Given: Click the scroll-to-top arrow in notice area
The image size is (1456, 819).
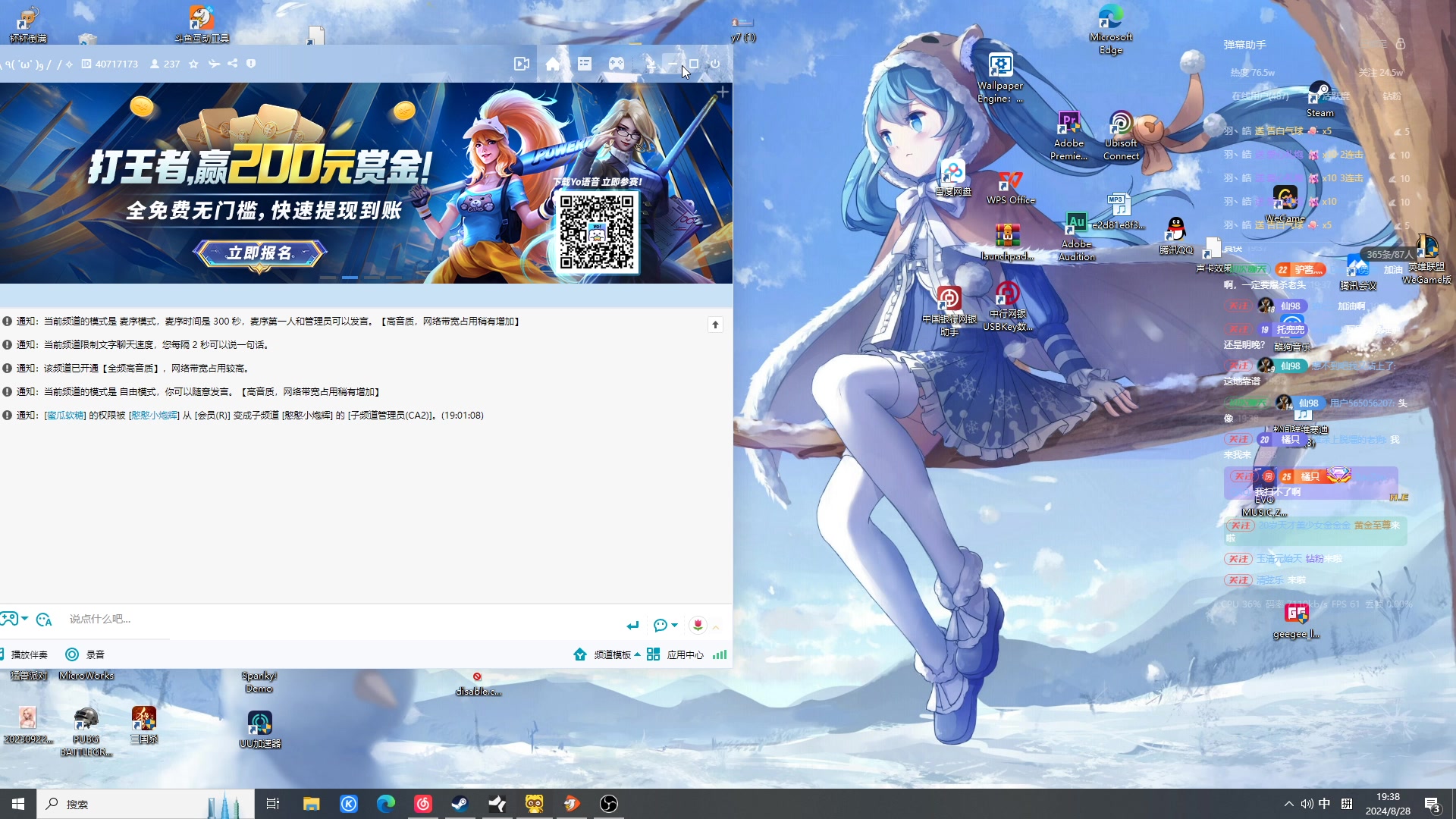Looking at the screenshot, I should pyautogui.click(x=715, y=325).
